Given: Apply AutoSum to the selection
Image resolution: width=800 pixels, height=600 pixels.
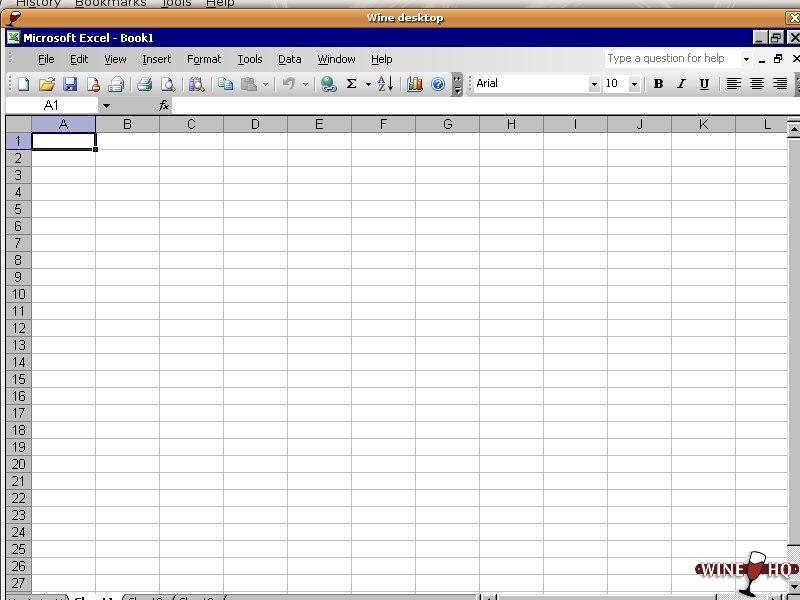Looking at the screenshot, I should pyautogui.click(x=352, y=84).
